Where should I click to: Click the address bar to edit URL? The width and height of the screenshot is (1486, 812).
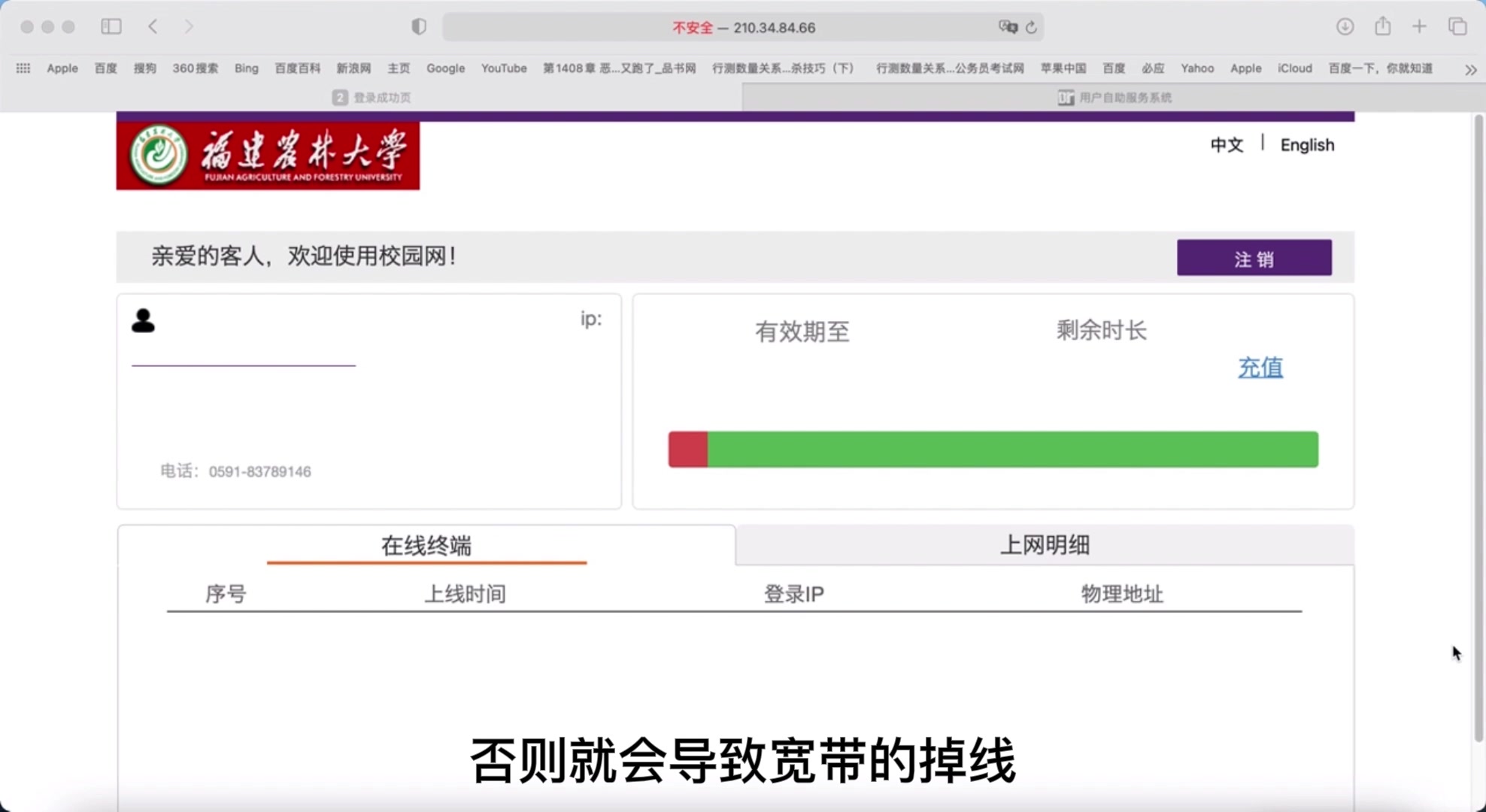[742, 27]
